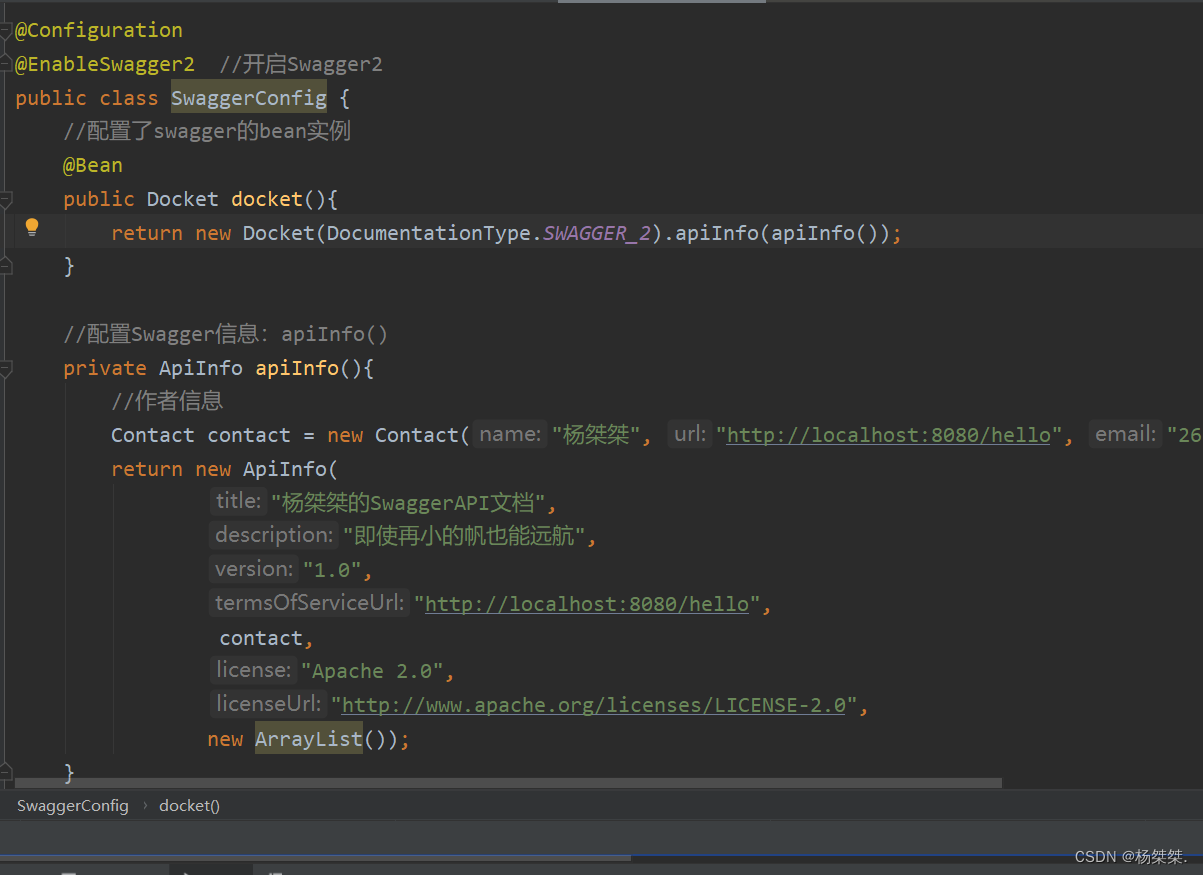Click the fold-end marker after the docket method

(x=5, y=266)
